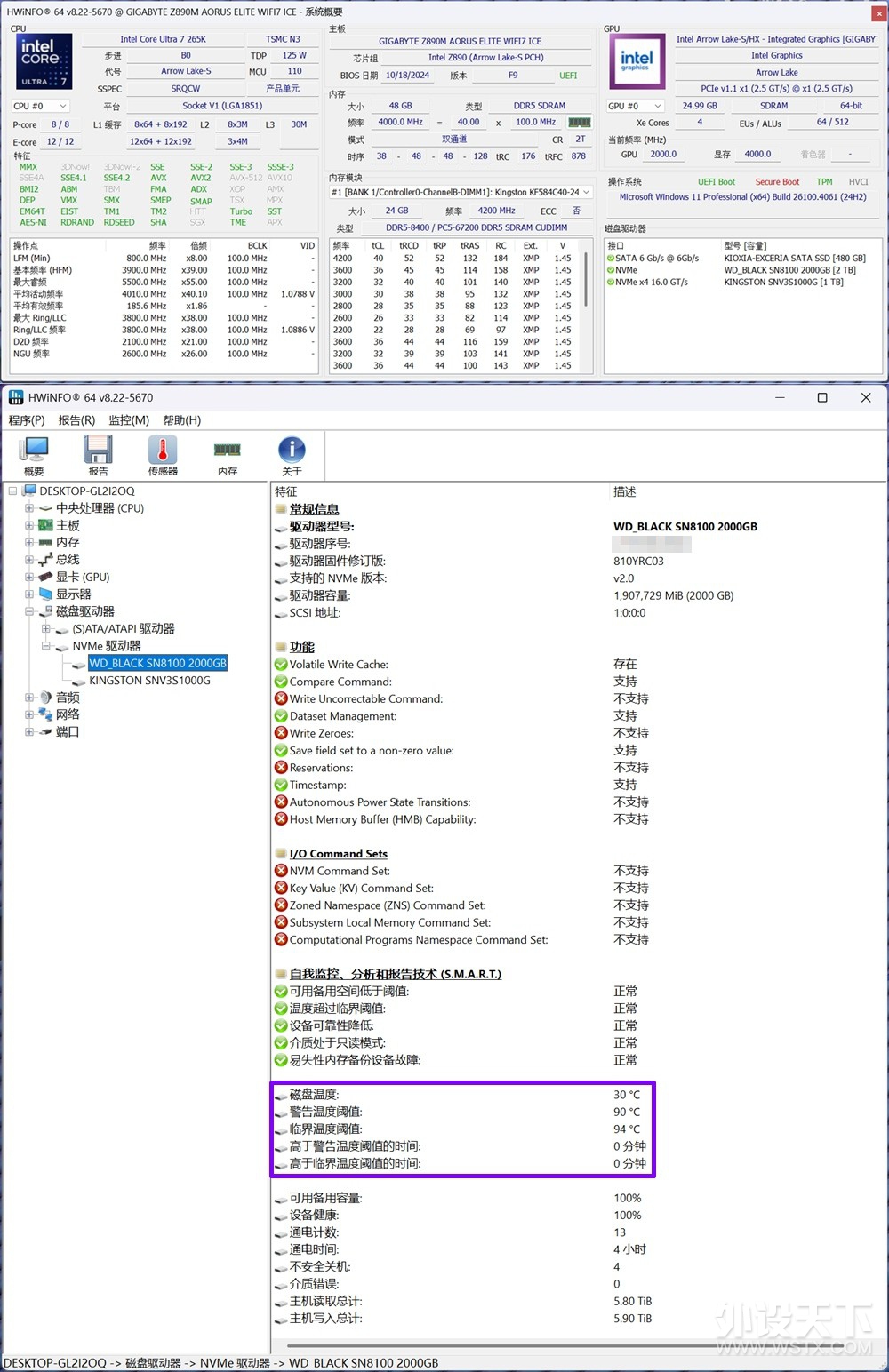Click the monitor icon of 显示器
The width and height of the screenshot is (889, 1372).
pyautogui.click(x=45, y=594)
